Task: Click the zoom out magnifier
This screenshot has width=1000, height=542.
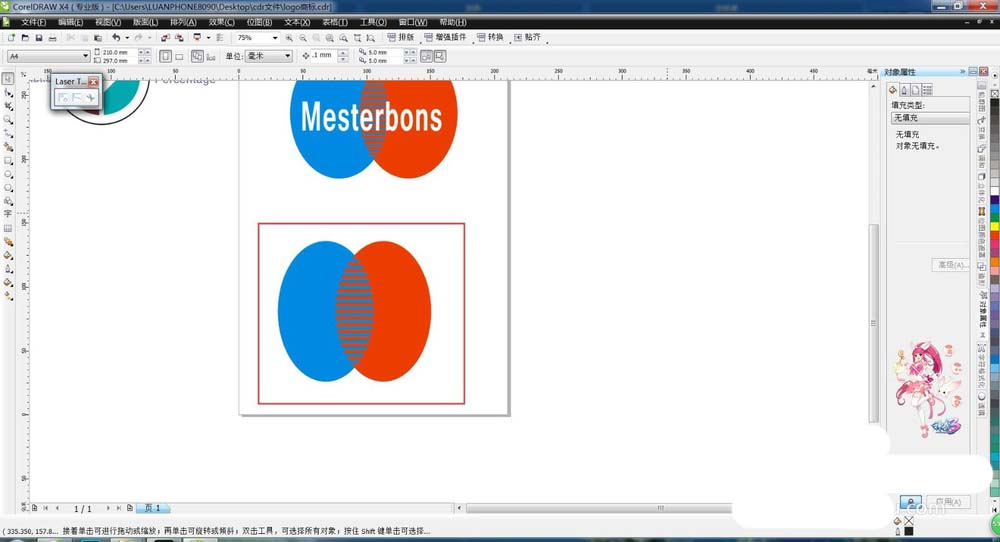Action: [303, 38]
